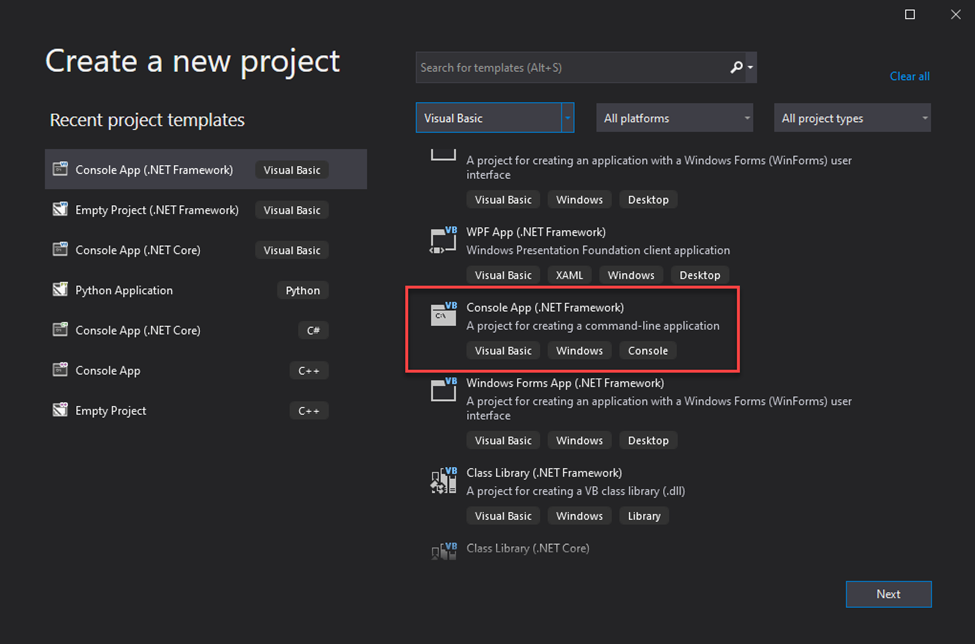Select recent Console App (.NET Framework) row
This screenshot has height=644, width=975.
[x=206, y=169]
